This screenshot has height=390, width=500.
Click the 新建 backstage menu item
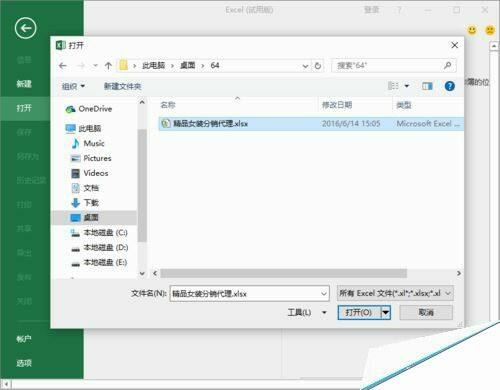[x=24, y=84]
